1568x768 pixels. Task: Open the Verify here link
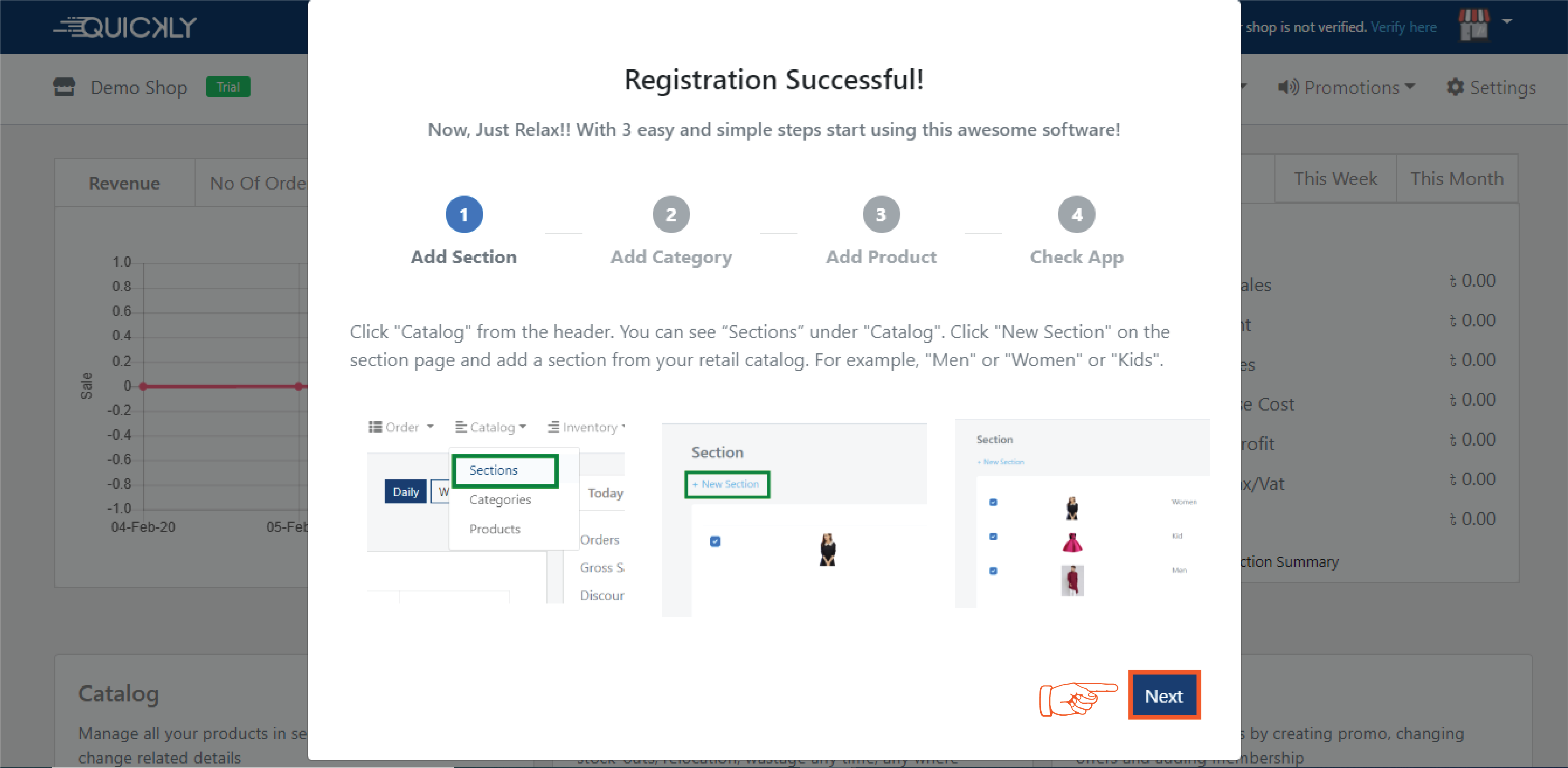coord(1404,27)
